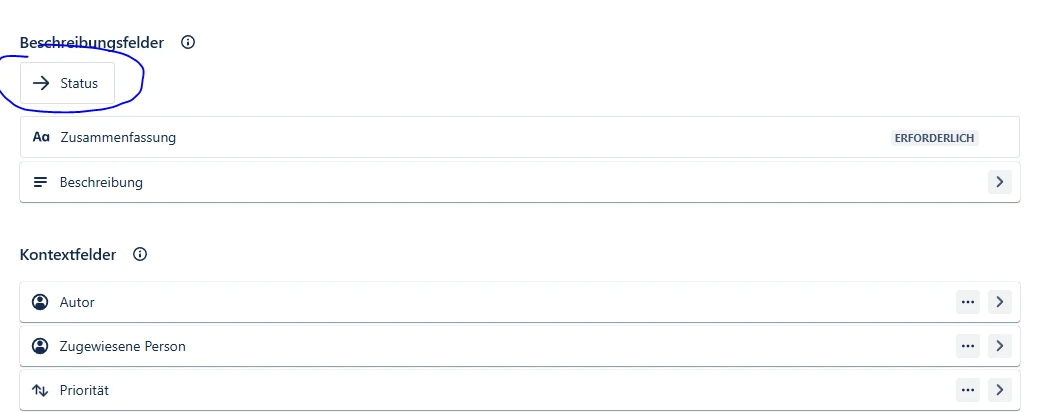
Task: Expand the Beschreibung field chevron
Action: [1000, 182]
